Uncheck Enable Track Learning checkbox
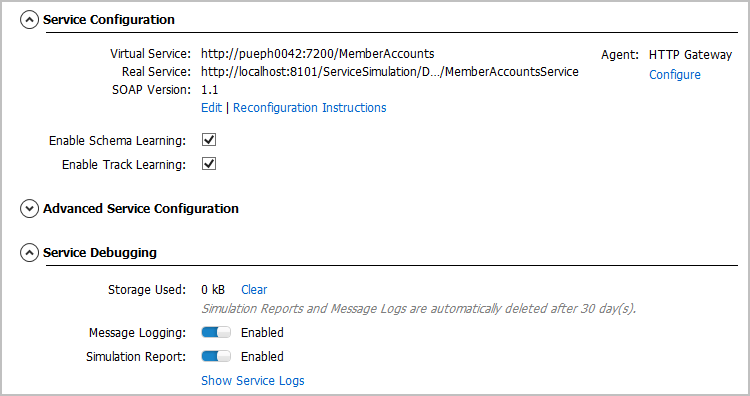 209,164
